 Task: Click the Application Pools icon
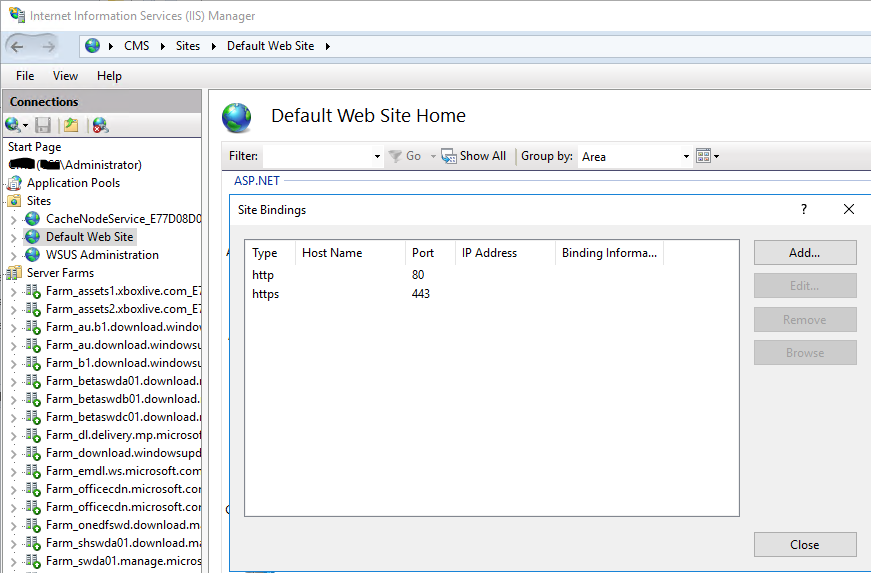(14, 183)
